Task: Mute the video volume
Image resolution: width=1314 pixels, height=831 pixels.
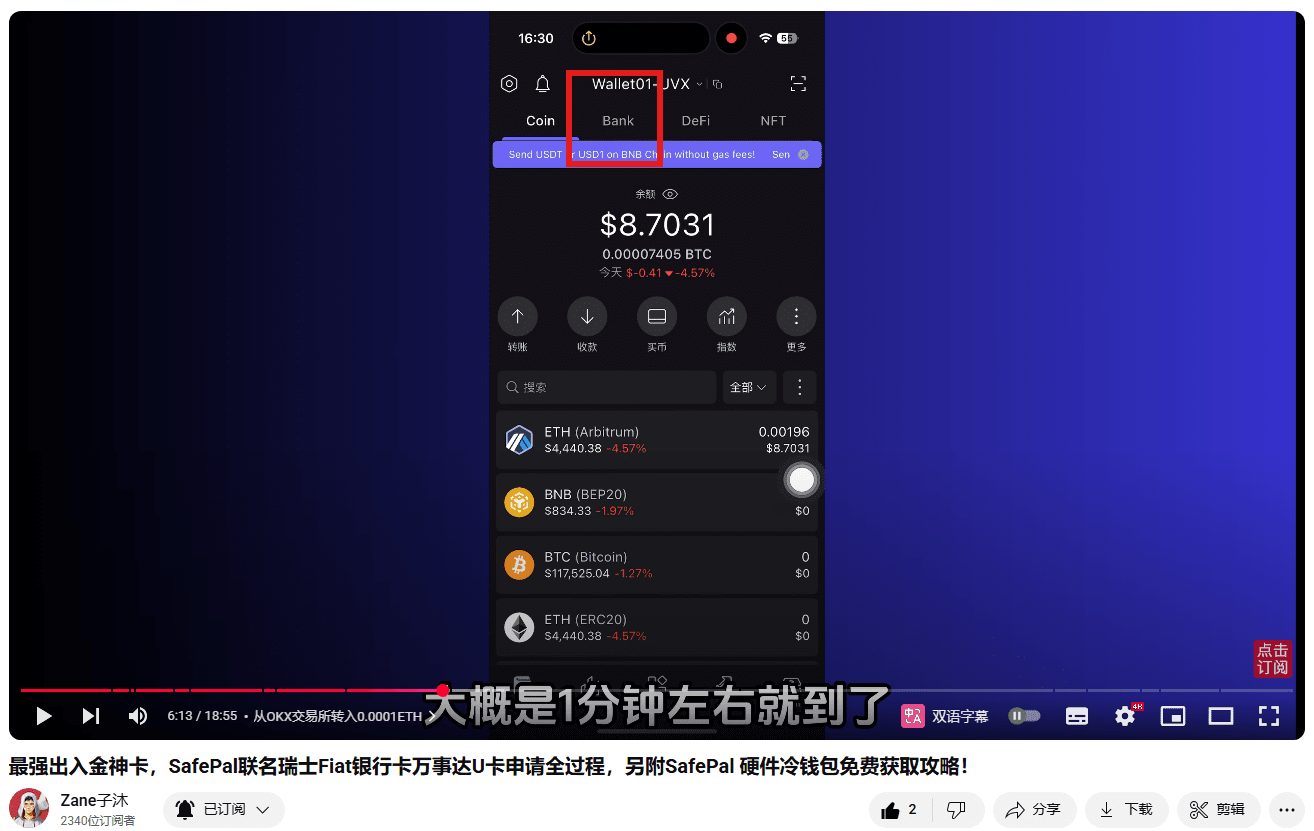Action: coord(138,716)
